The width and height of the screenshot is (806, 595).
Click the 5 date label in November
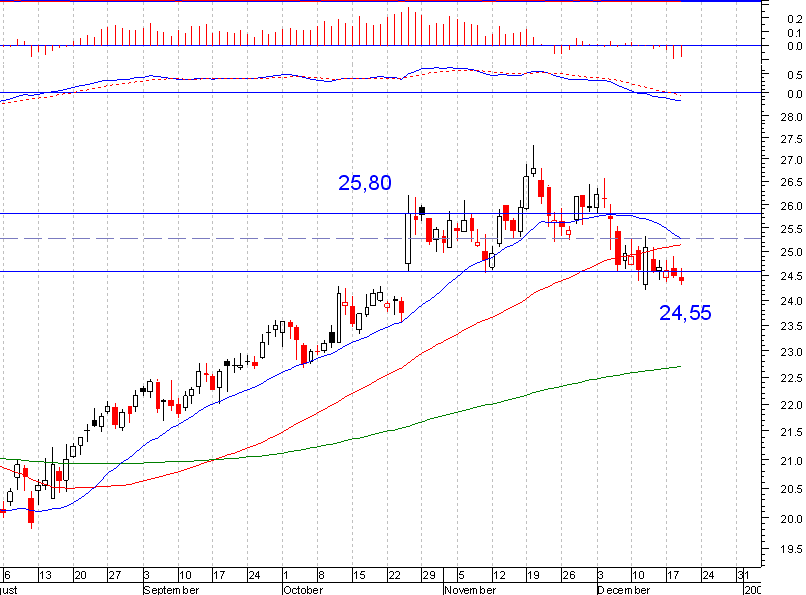click(x=461, y=575)
